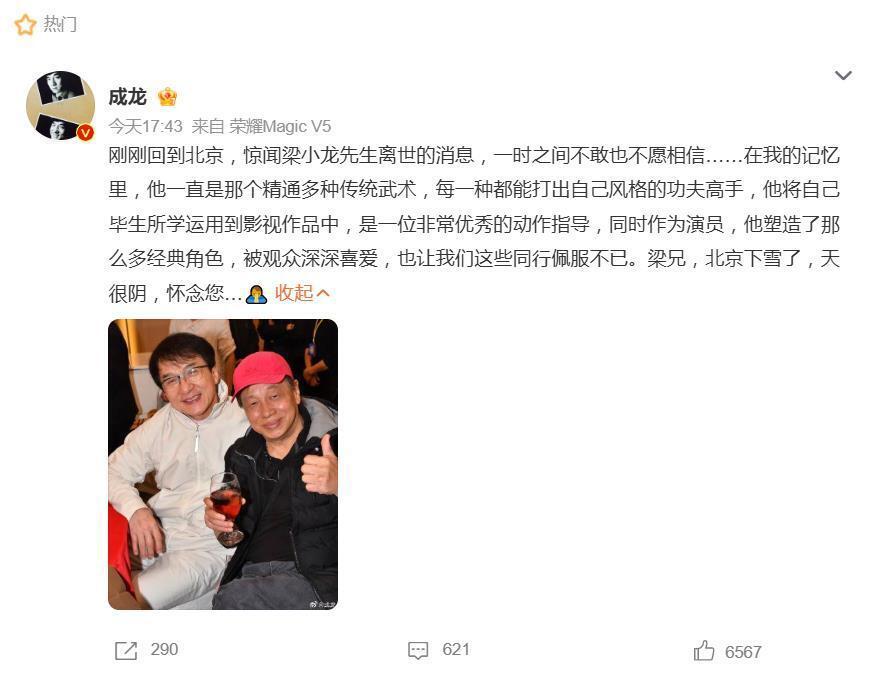Open comments via the speech bubble icon
Image resolution: width=876 pixels, height=676 pixels.
(418, 650)
